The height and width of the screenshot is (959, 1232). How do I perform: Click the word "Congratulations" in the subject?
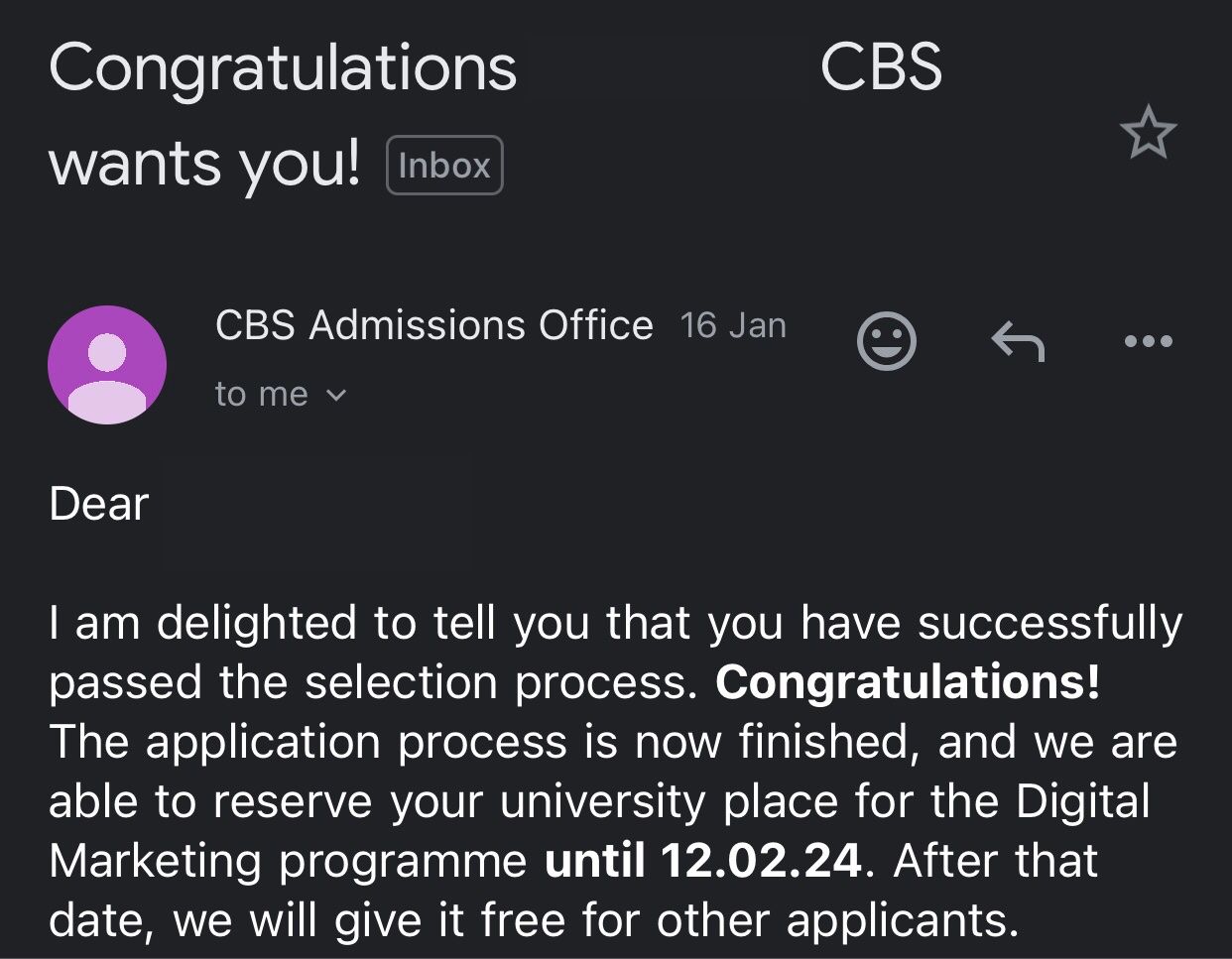point(283,67)
